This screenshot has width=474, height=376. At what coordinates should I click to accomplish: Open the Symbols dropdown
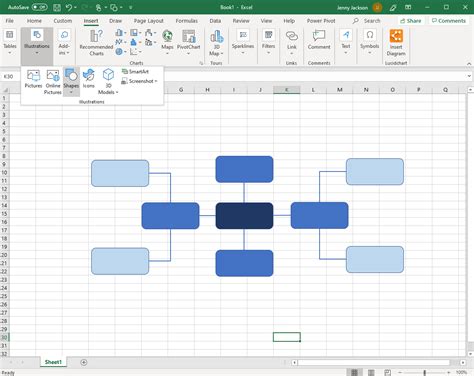coord(370,42)
